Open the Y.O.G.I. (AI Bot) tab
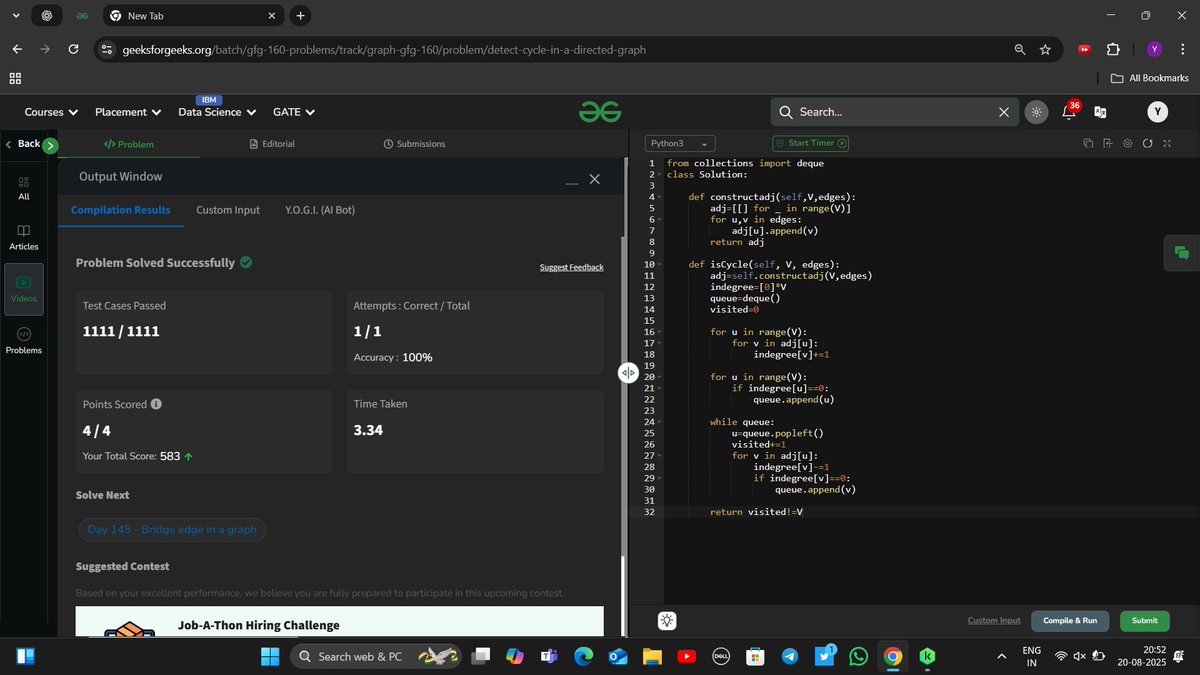This screenshot has width=1200, height=675. [320, 210]
